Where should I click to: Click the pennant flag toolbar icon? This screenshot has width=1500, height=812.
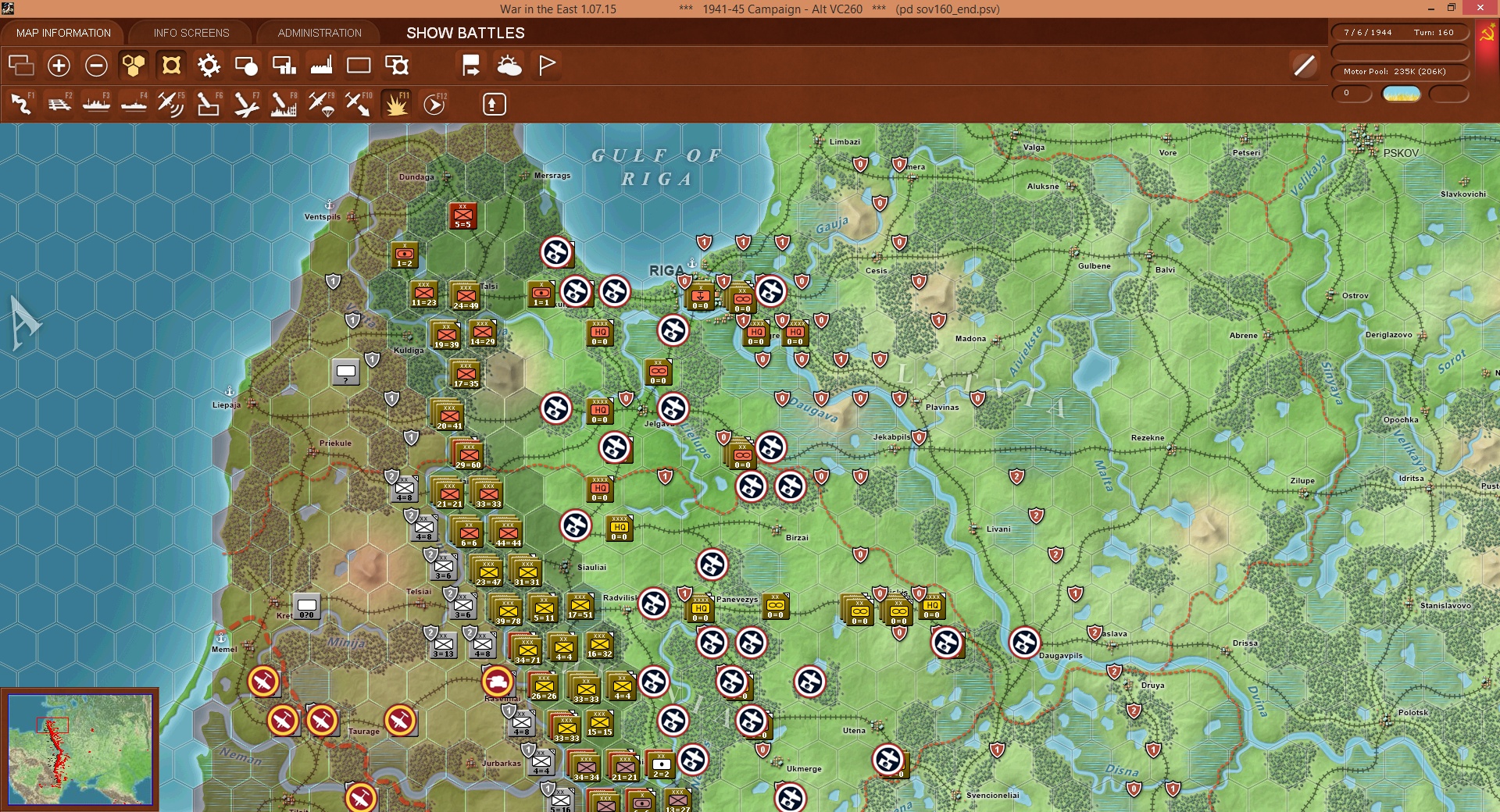tap(547, 66)
